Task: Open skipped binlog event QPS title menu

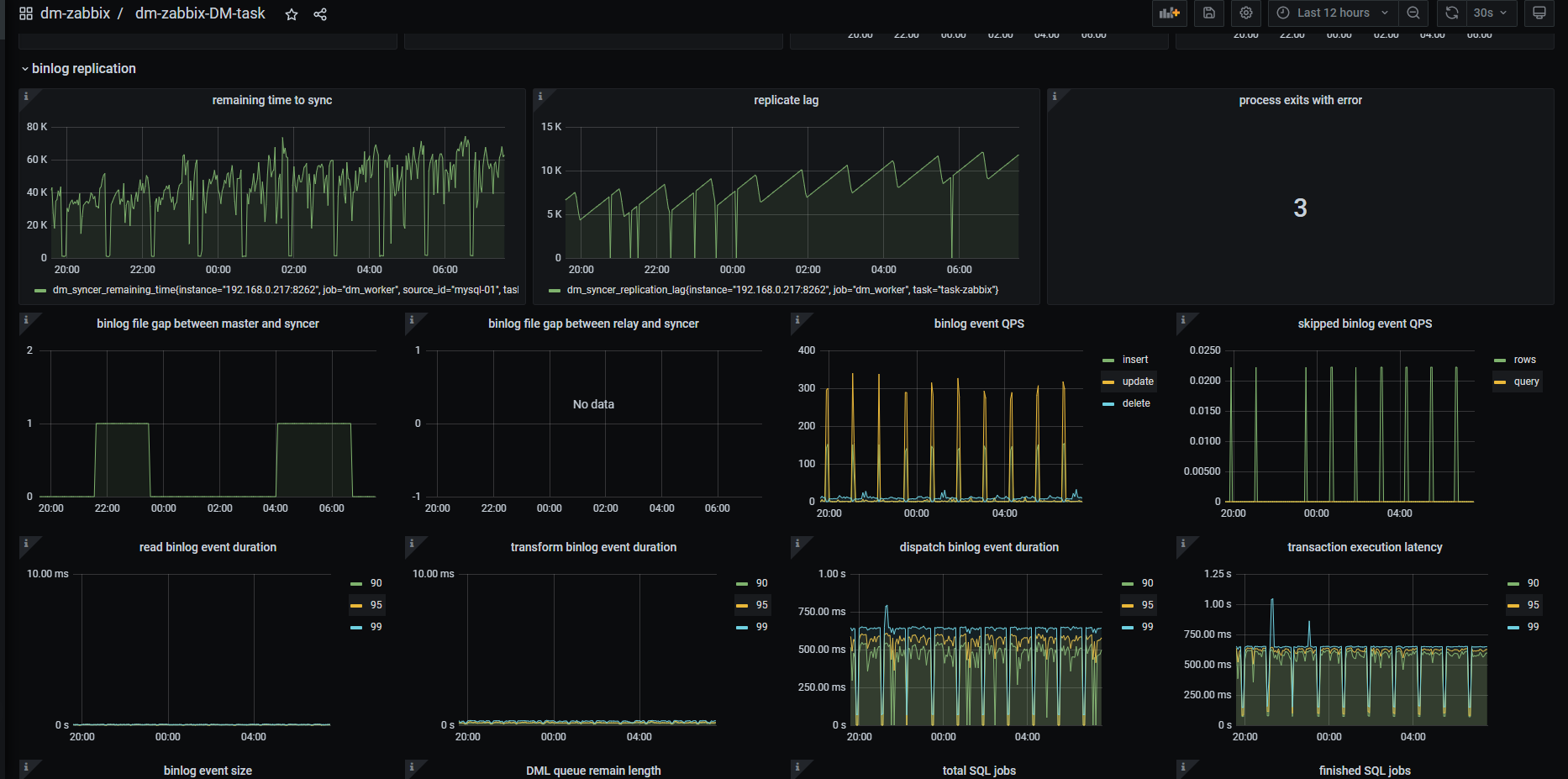Action: (1365, 324)
